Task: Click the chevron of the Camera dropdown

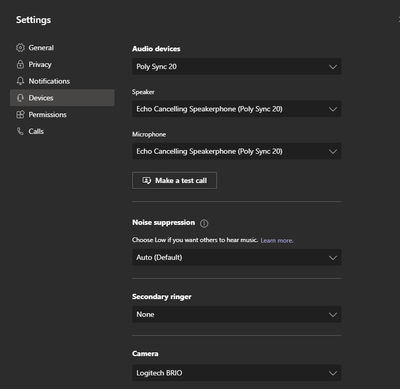Action: [333, 373]
